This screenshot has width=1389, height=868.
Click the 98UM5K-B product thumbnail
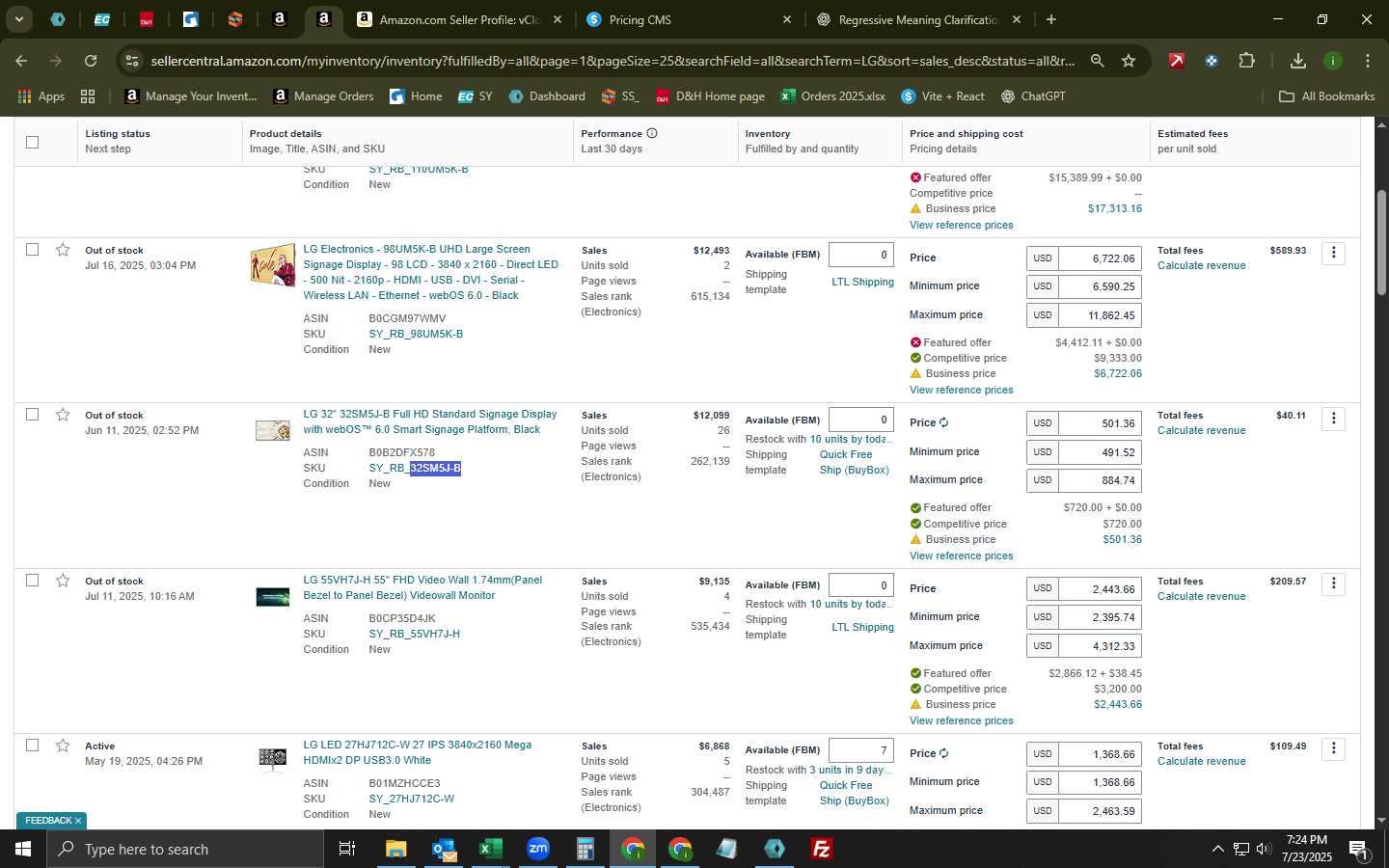273,265
